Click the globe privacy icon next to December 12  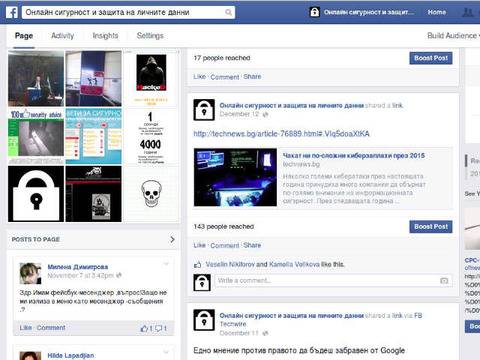(266, 115)
